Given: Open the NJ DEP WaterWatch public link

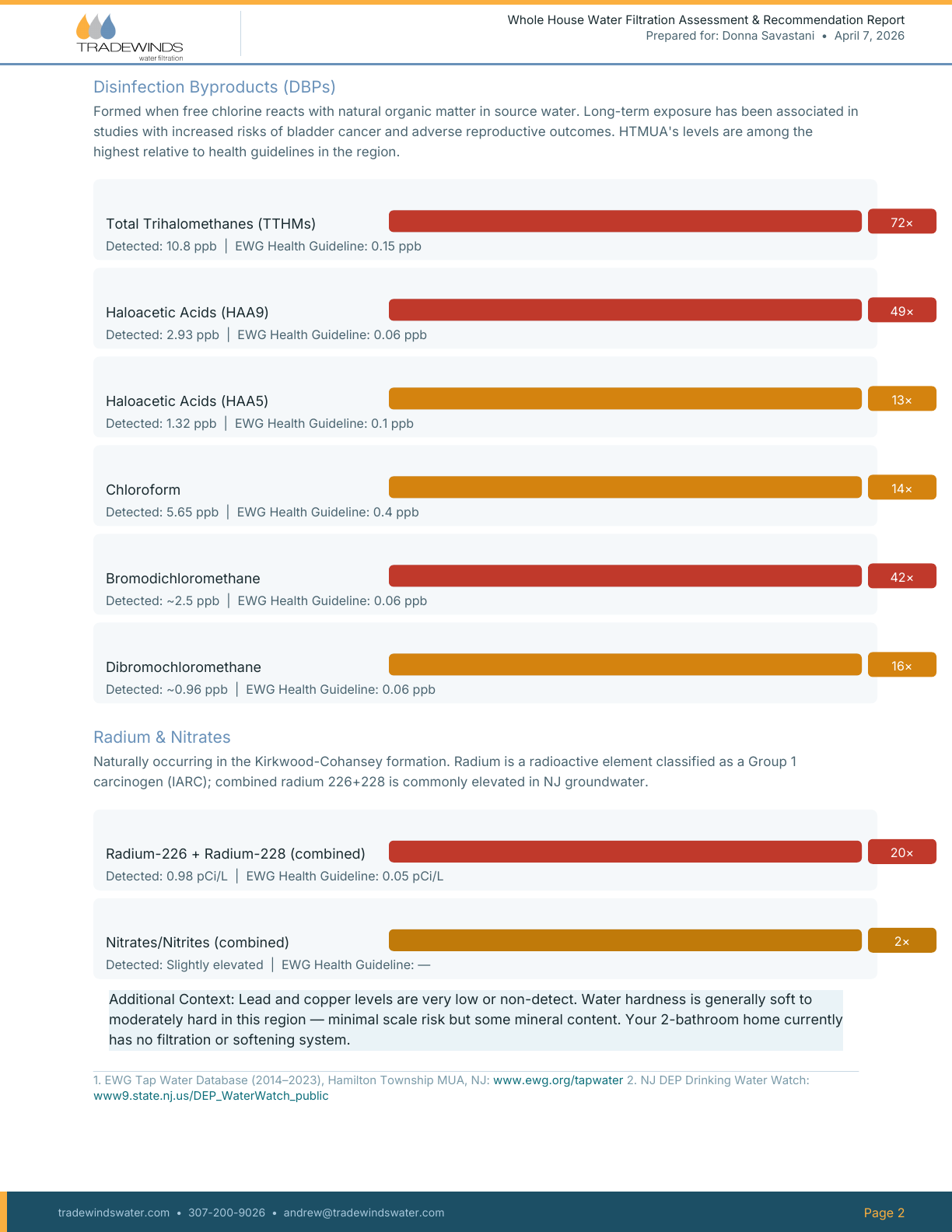Looking at the screenshot, I should coord(211,1096).
